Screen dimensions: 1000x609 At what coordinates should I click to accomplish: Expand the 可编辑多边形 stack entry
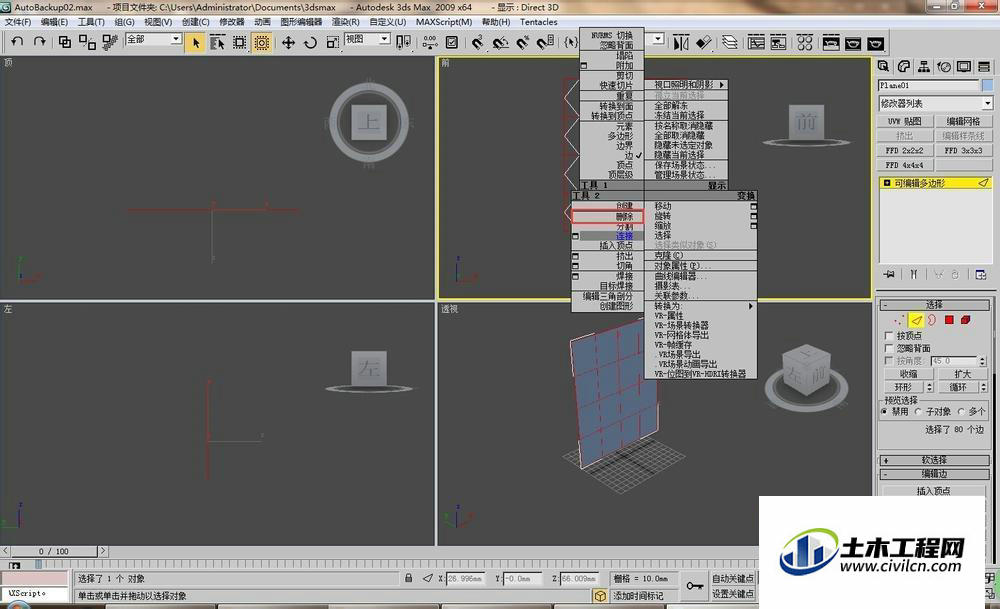click(886, 183)
